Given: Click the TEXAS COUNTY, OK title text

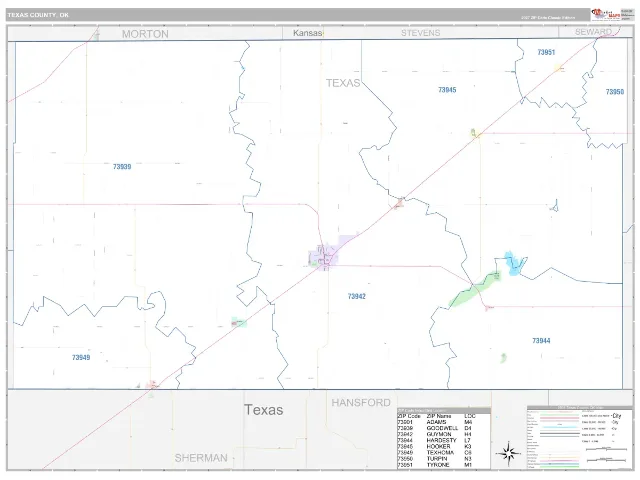Looking at the screenshot, I should coord(38,15).
